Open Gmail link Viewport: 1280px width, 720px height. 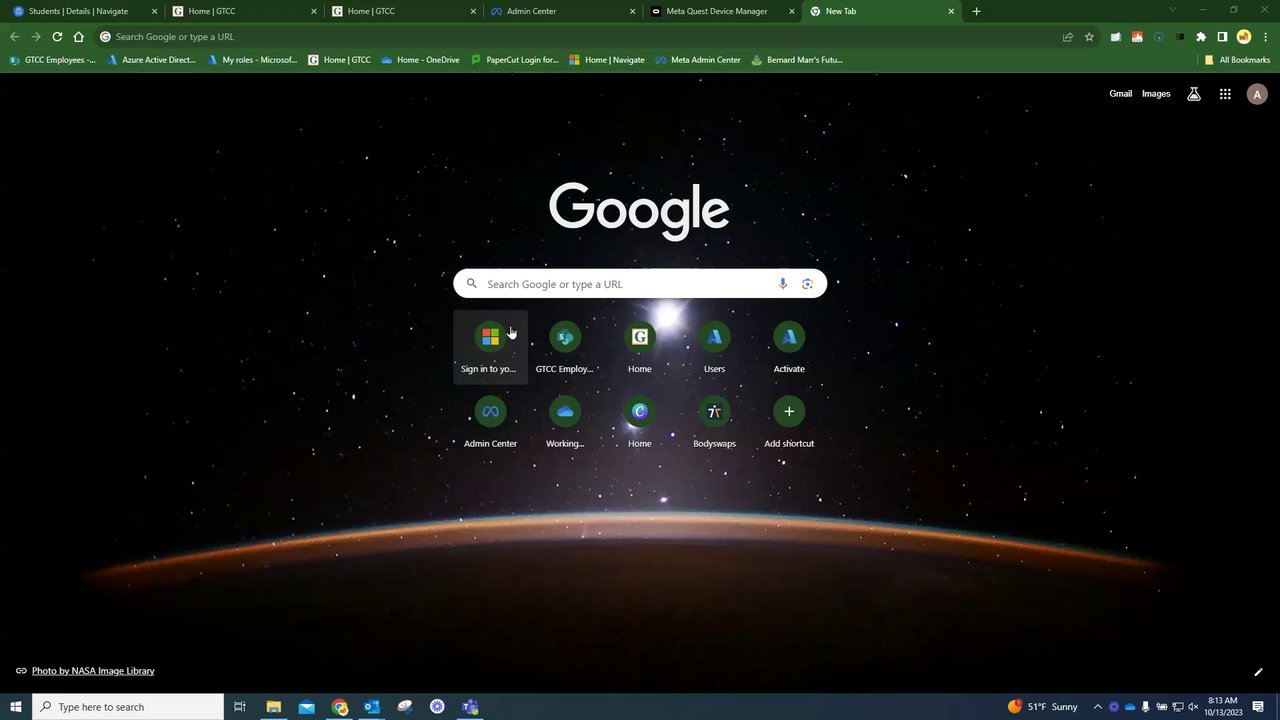click(x=1120, y=94)
